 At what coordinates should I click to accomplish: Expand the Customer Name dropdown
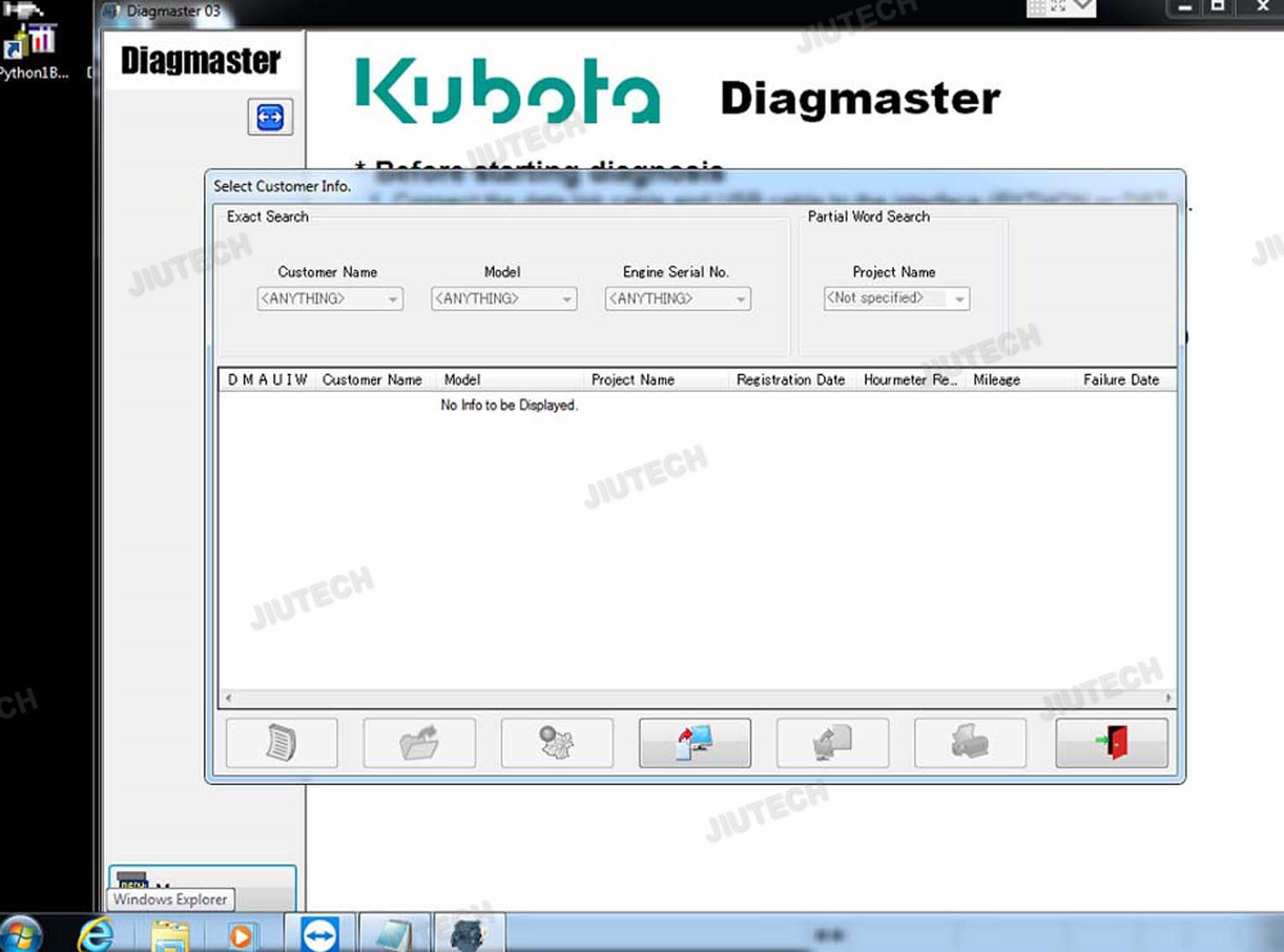coord(393,299)
